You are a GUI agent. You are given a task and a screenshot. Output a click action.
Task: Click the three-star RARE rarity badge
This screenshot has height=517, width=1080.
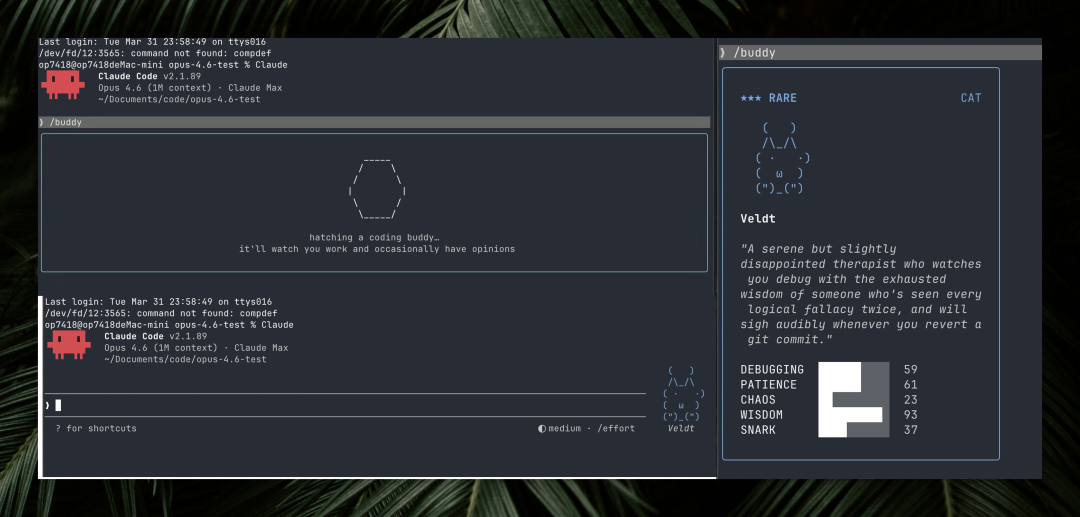coord(768,98)
